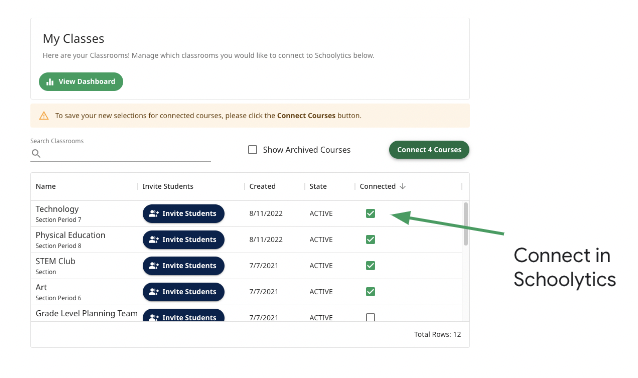Click the search magnifier icon
This screenshot has height=378, width=638.
coord(36,153)
